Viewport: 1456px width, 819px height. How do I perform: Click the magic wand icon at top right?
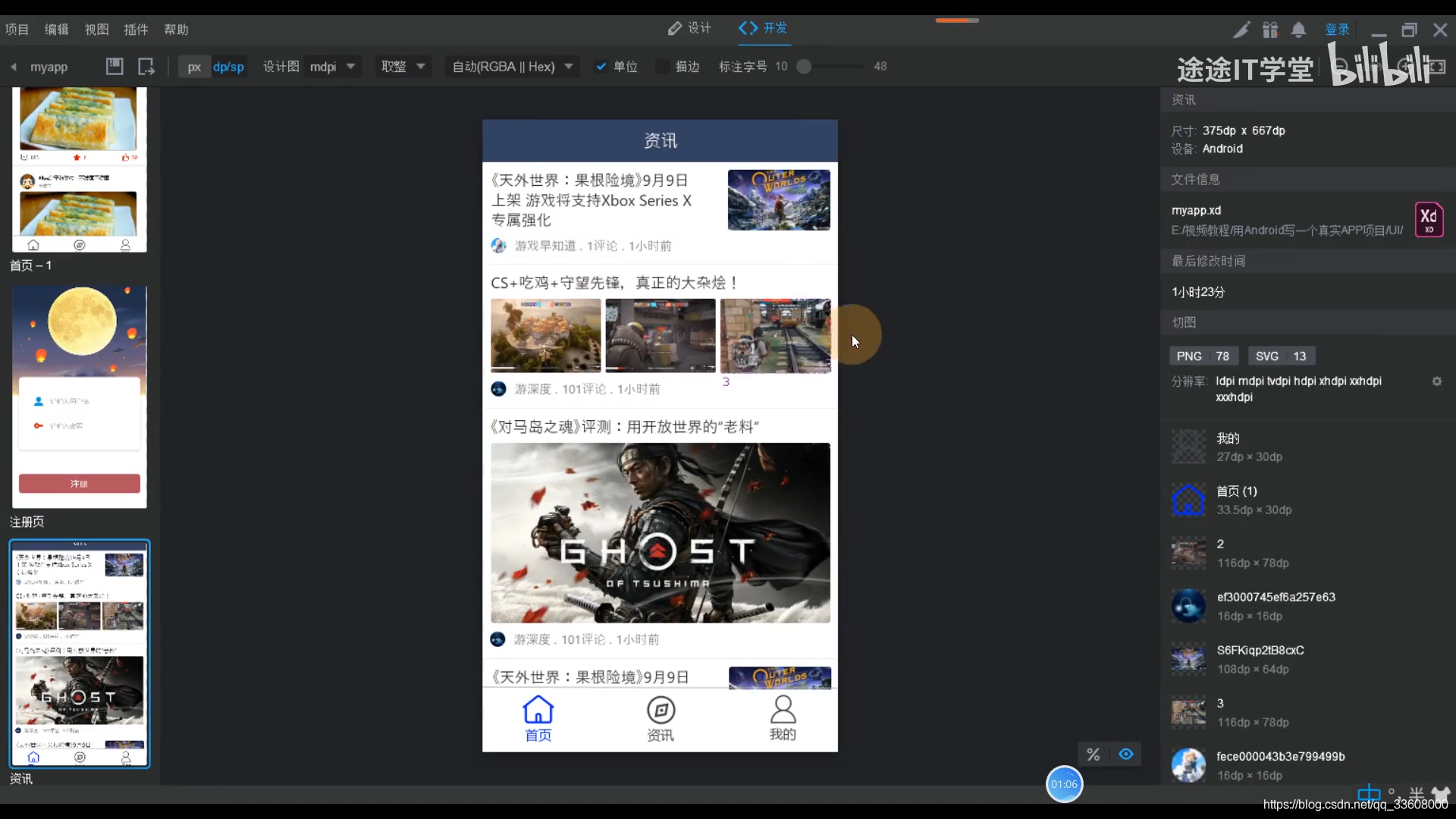[x=1241, y=30]
